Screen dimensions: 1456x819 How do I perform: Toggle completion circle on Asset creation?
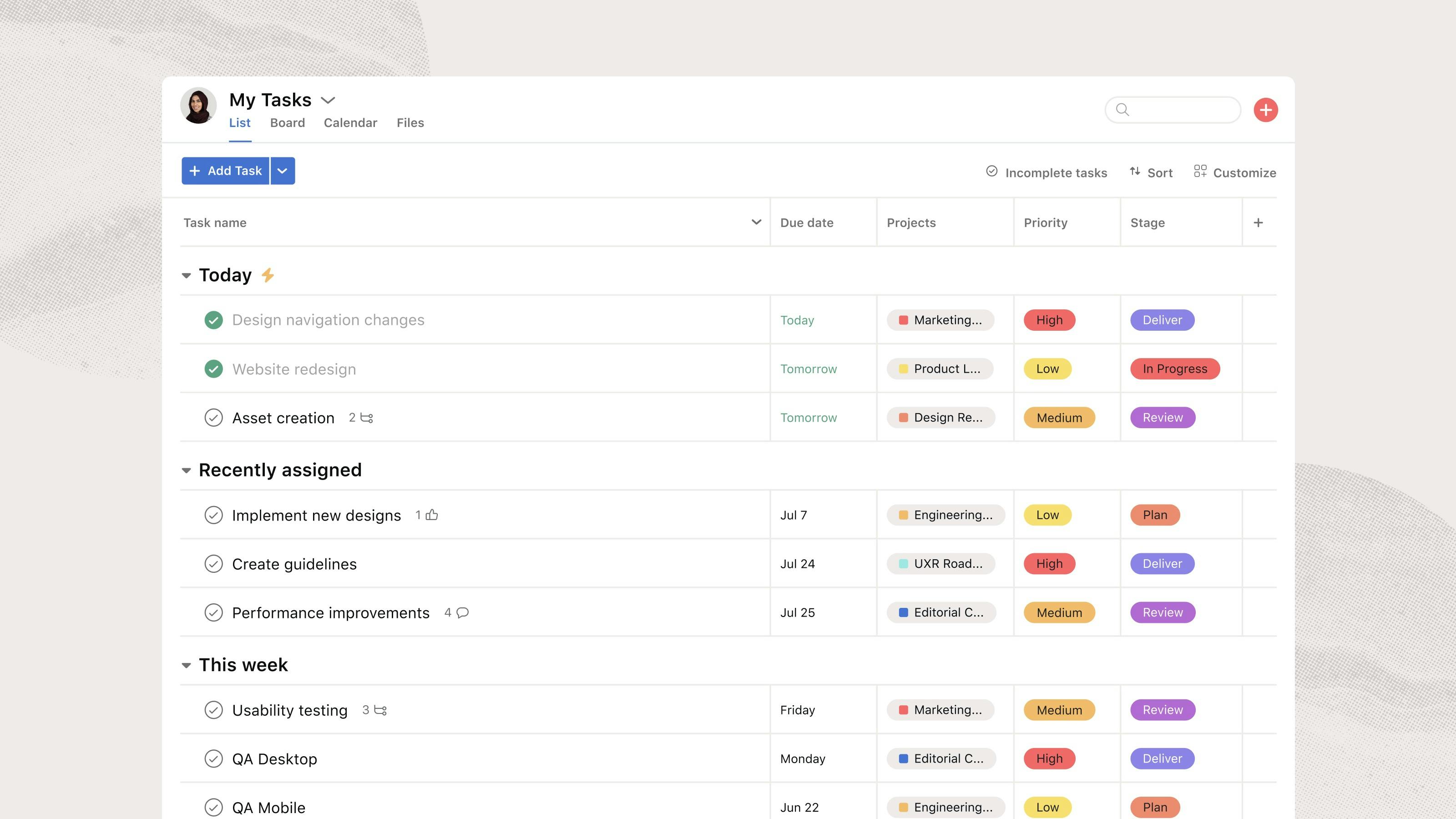click(x=214, y=417)
